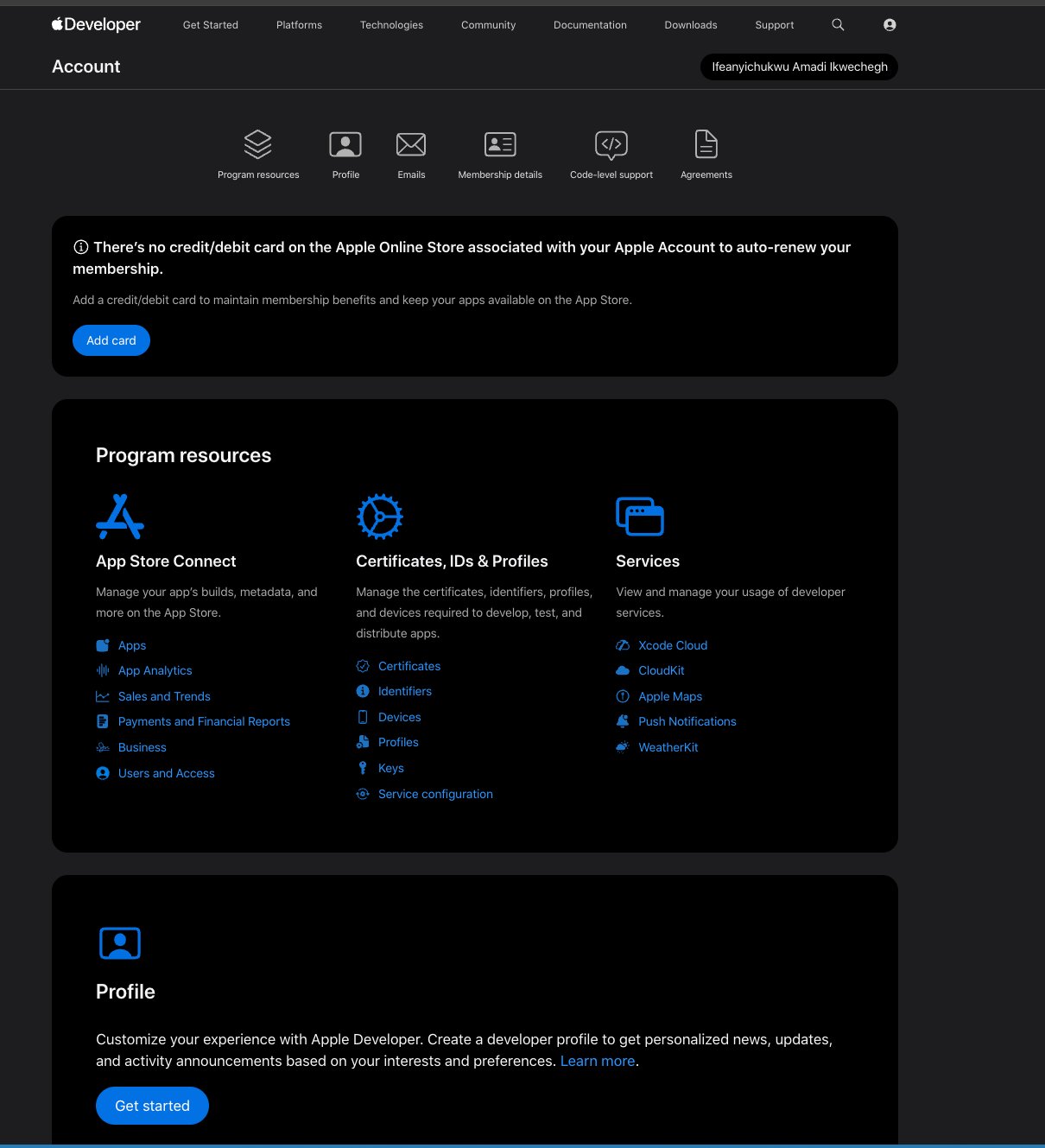Viewport: 1045px width, 1148px height.
Task: Open the Technologies menu
Action: (391, 25)
